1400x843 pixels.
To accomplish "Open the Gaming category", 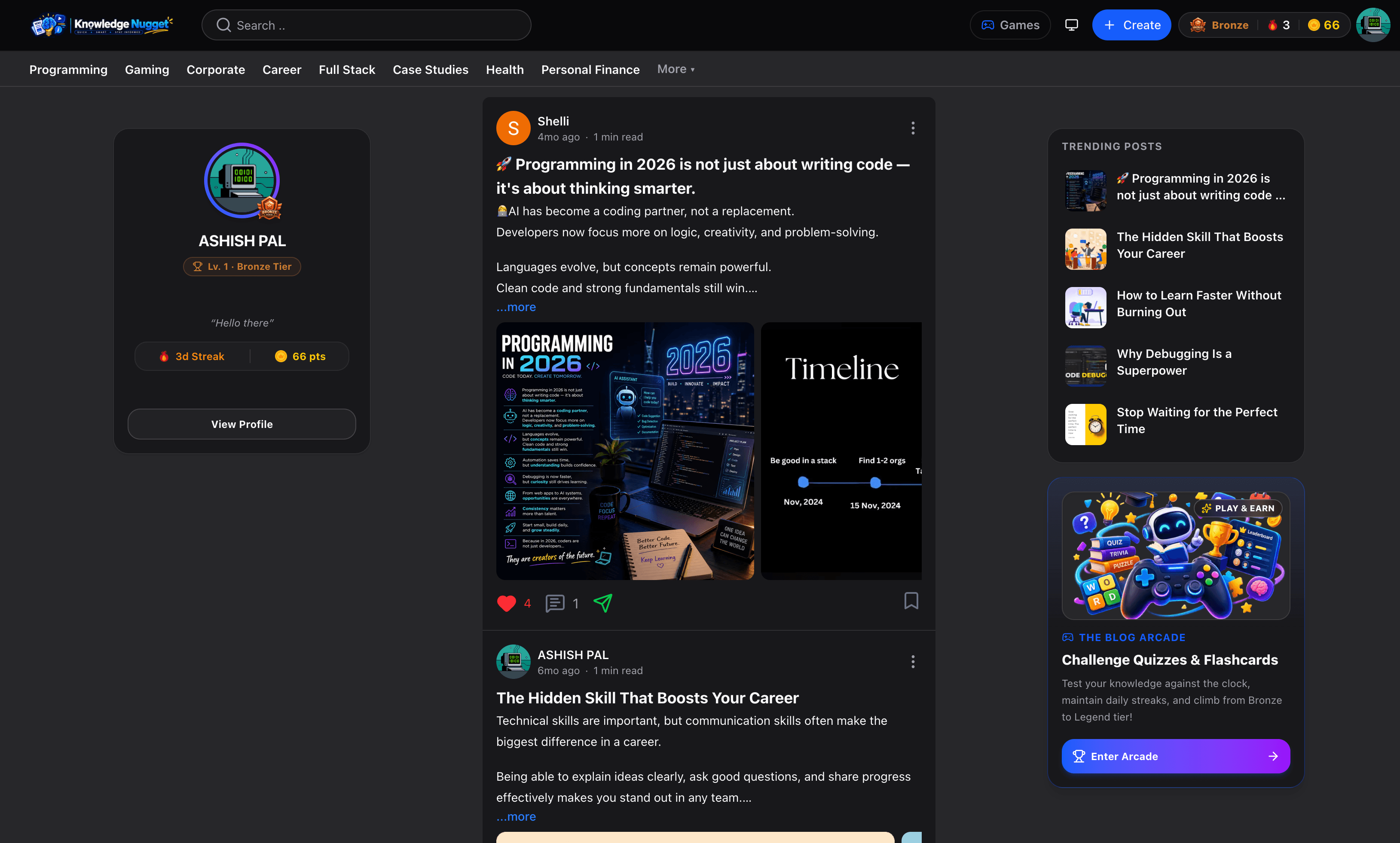I will click(x=147, y=69).
